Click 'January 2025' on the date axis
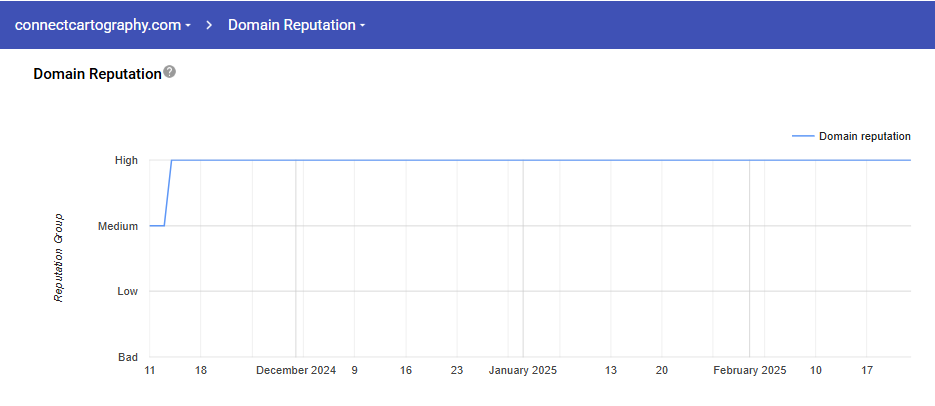This screenshot has height=406, width=935. [522, 370]
